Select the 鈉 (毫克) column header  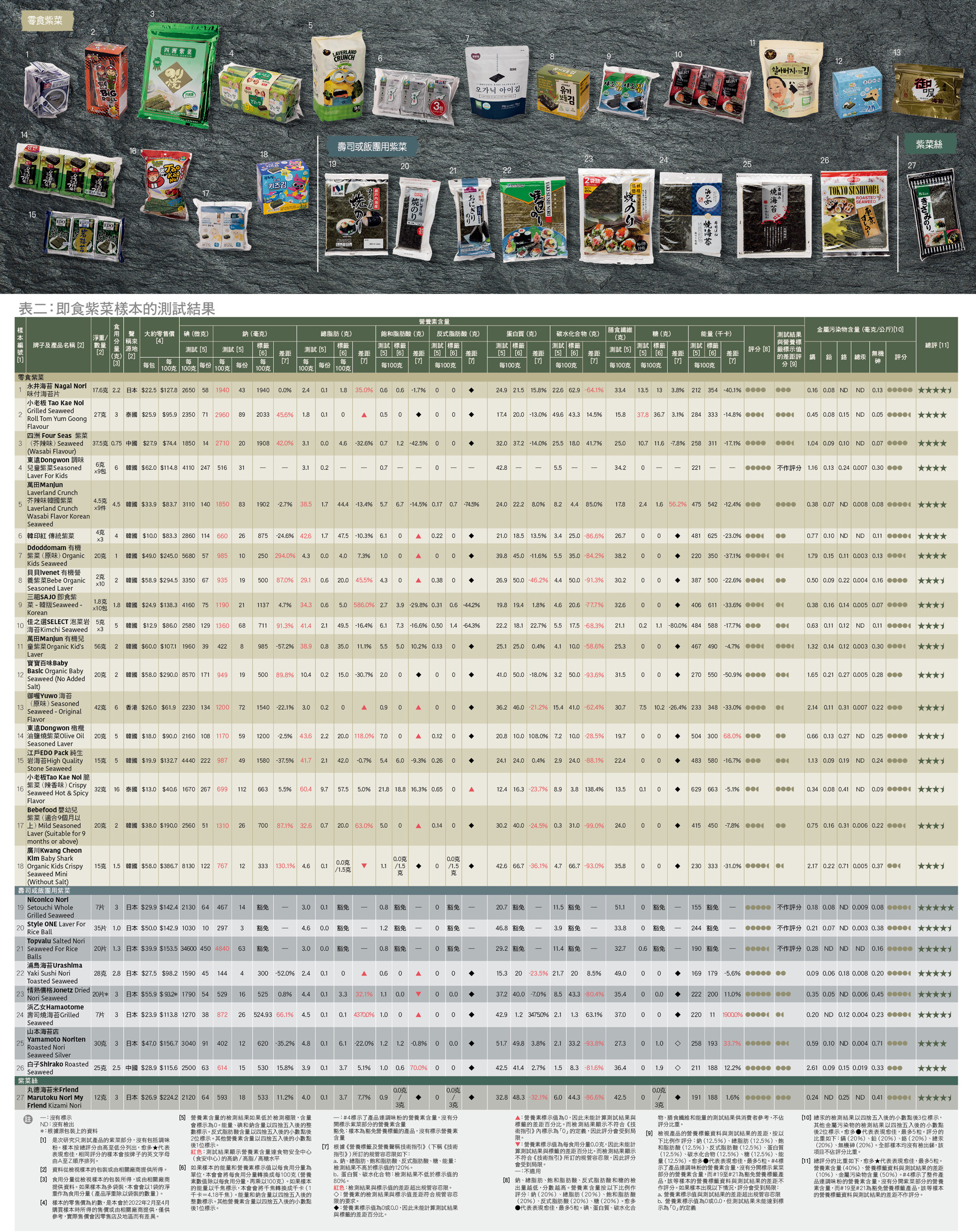(x=254, y=334)
